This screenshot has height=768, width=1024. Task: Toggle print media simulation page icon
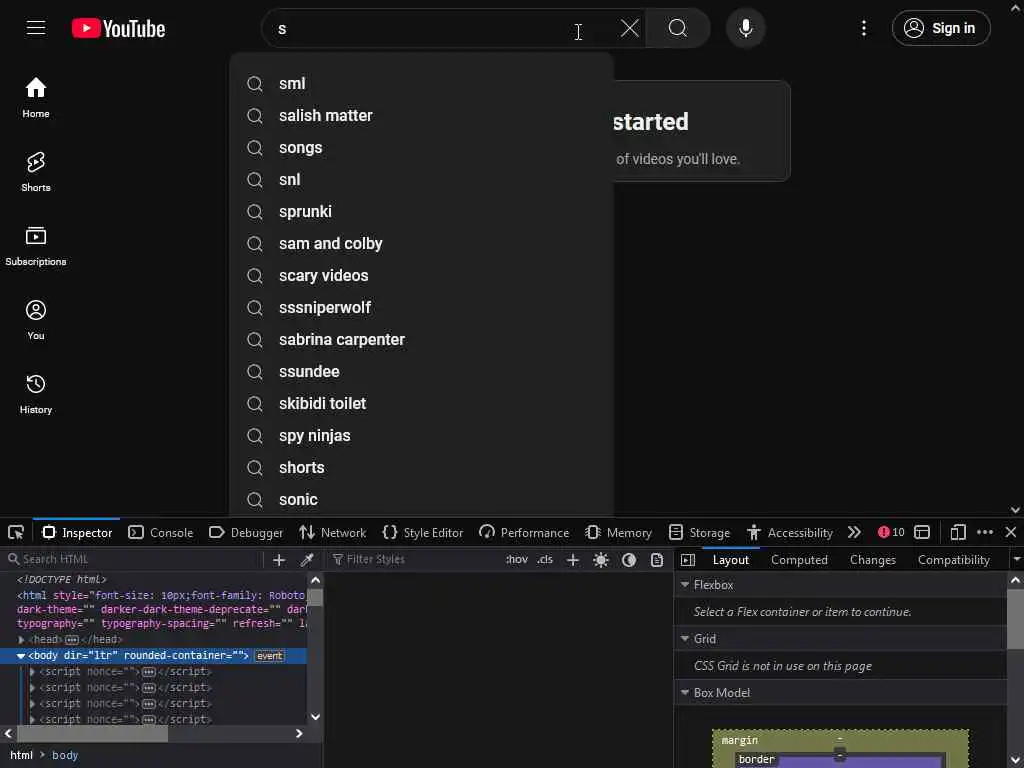tap(657, 560)
